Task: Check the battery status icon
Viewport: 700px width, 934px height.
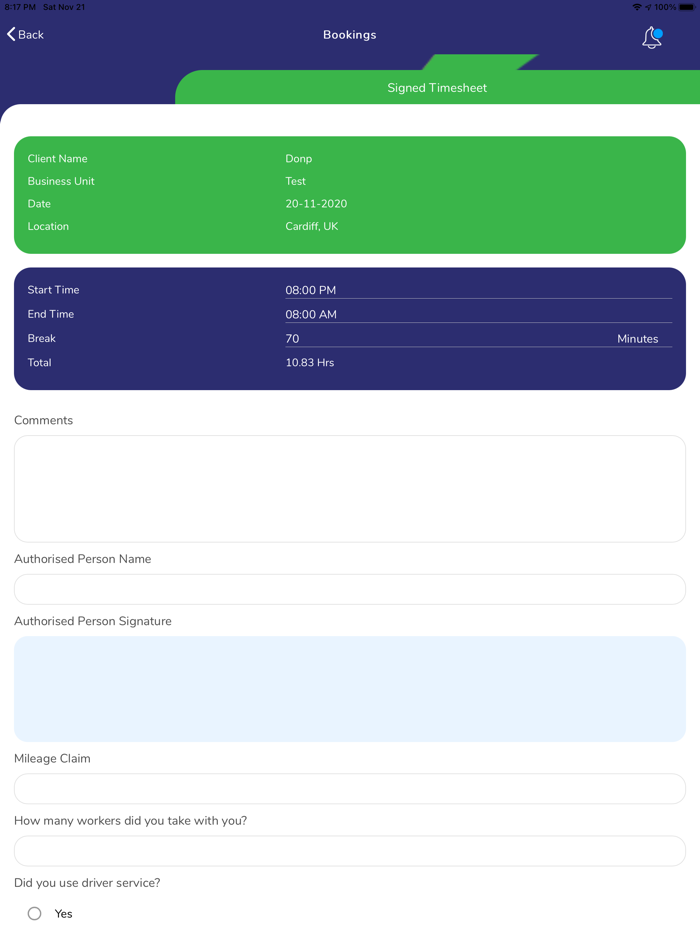Action: (x=686, y=7)
